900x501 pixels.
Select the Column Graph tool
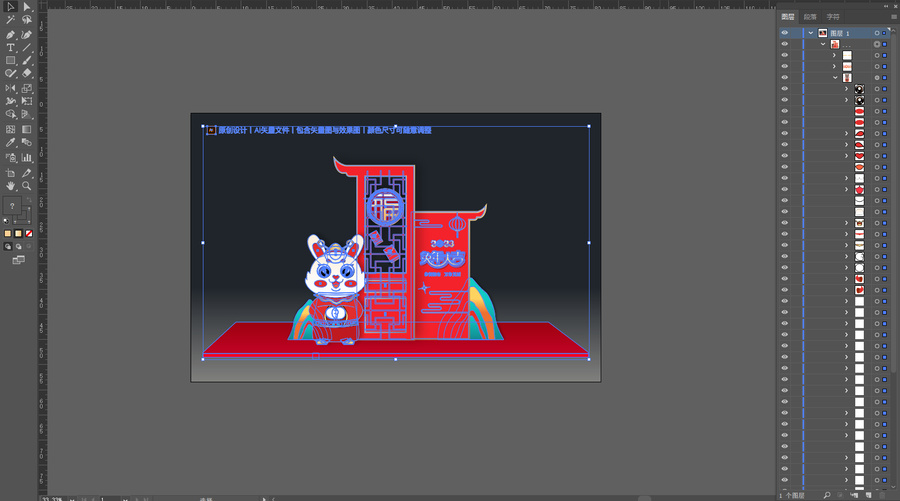click(x=26, y=157)
